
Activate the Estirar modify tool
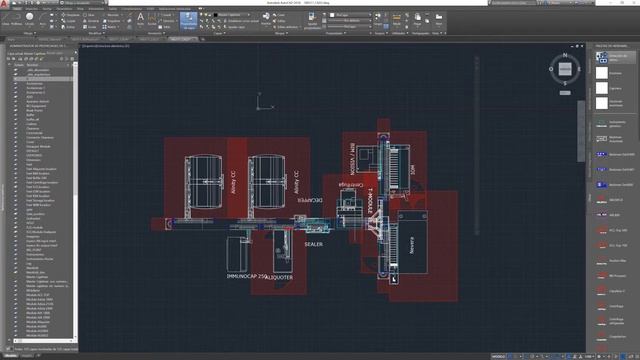point(69,27)
